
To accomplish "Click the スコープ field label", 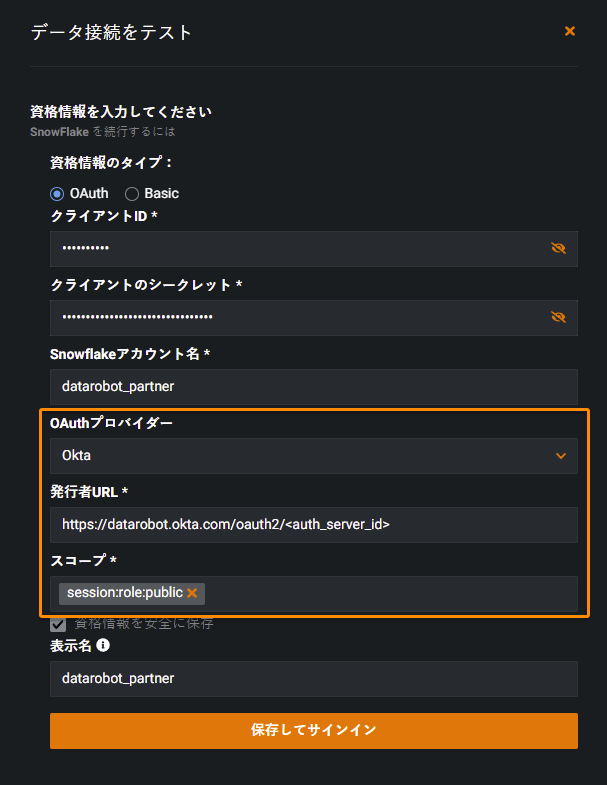I will point(84,560).
